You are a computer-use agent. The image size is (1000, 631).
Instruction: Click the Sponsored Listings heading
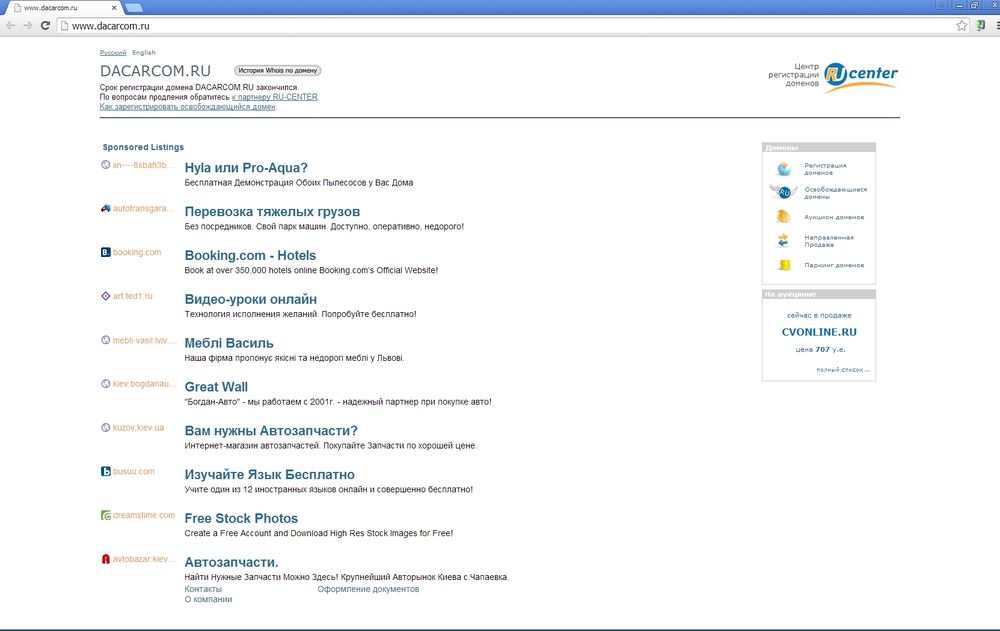click(x=143, y=147)
